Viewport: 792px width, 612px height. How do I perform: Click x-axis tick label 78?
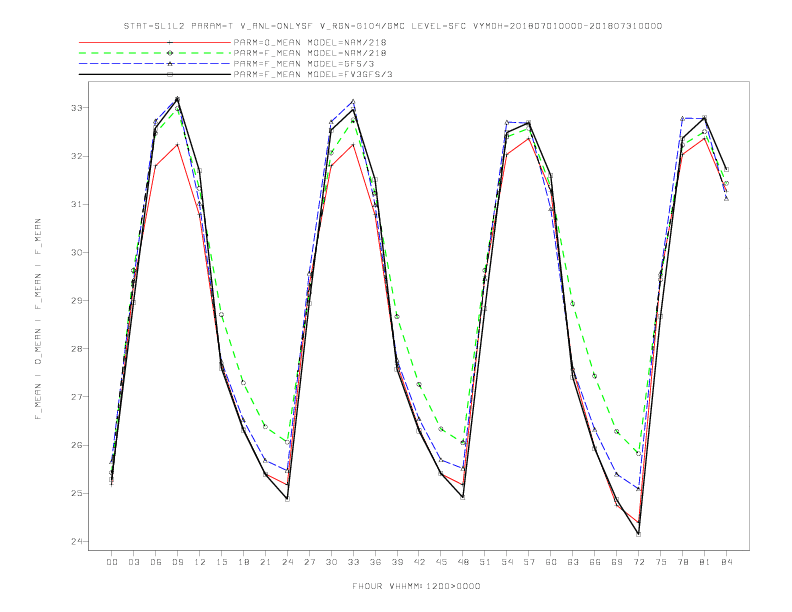click(683, 562)
